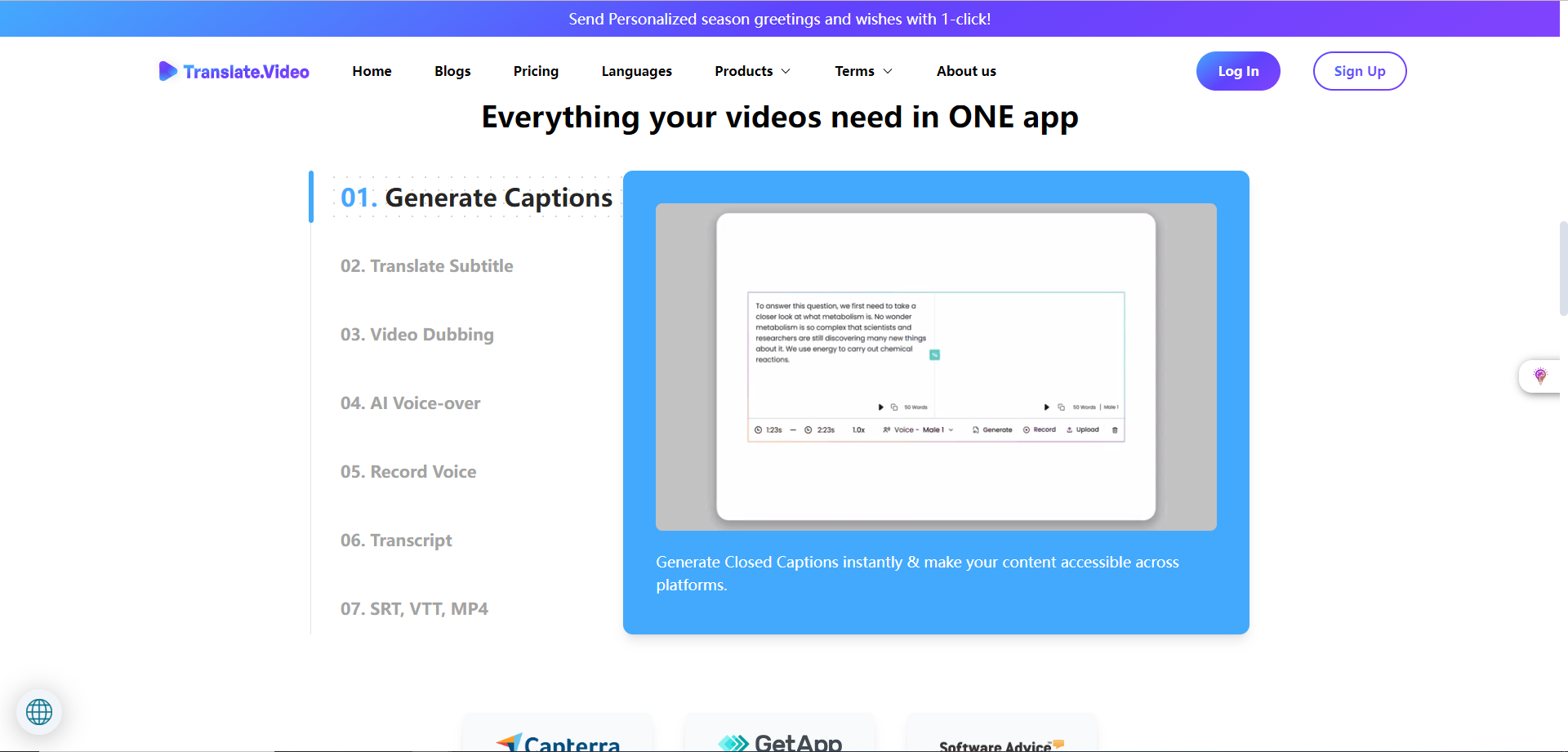Click the caption editor preview image
Screen dimensions: 1568x752
pyautogui.click(x=936, y=367)
